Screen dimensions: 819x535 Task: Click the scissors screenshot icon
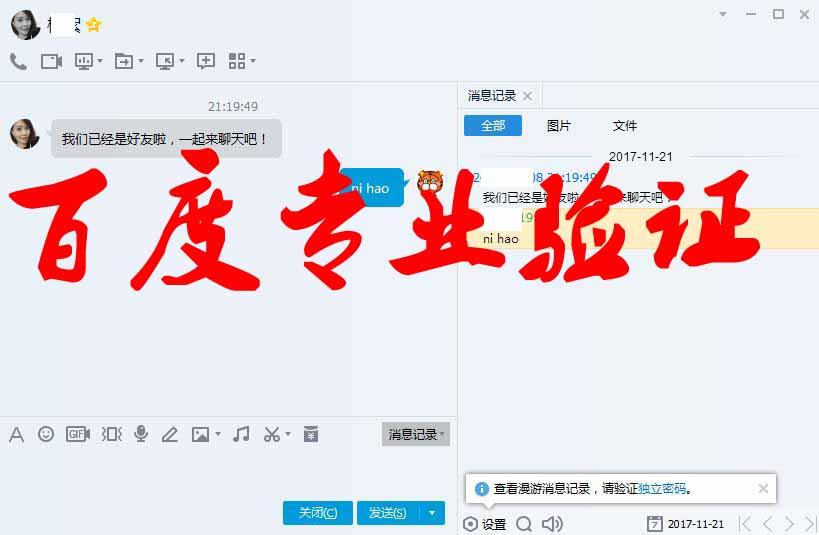[x=272, y=434]
